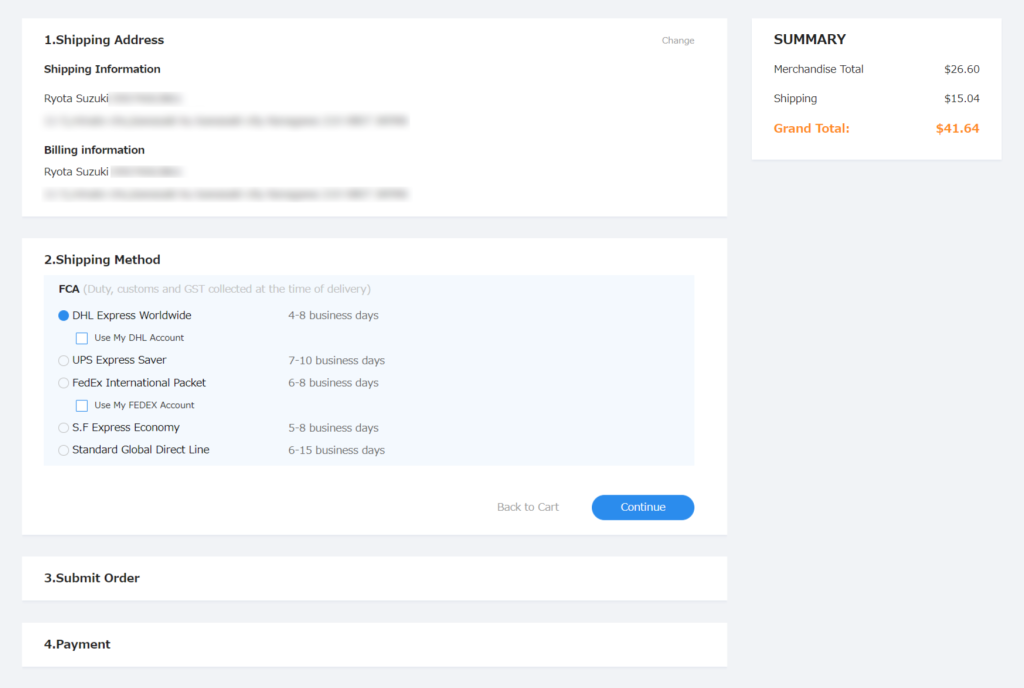The width and height of the screenshot is (1024, 688).
Task: Tick the Use My FEDEX Account checkbox
Action: (82, 406)
